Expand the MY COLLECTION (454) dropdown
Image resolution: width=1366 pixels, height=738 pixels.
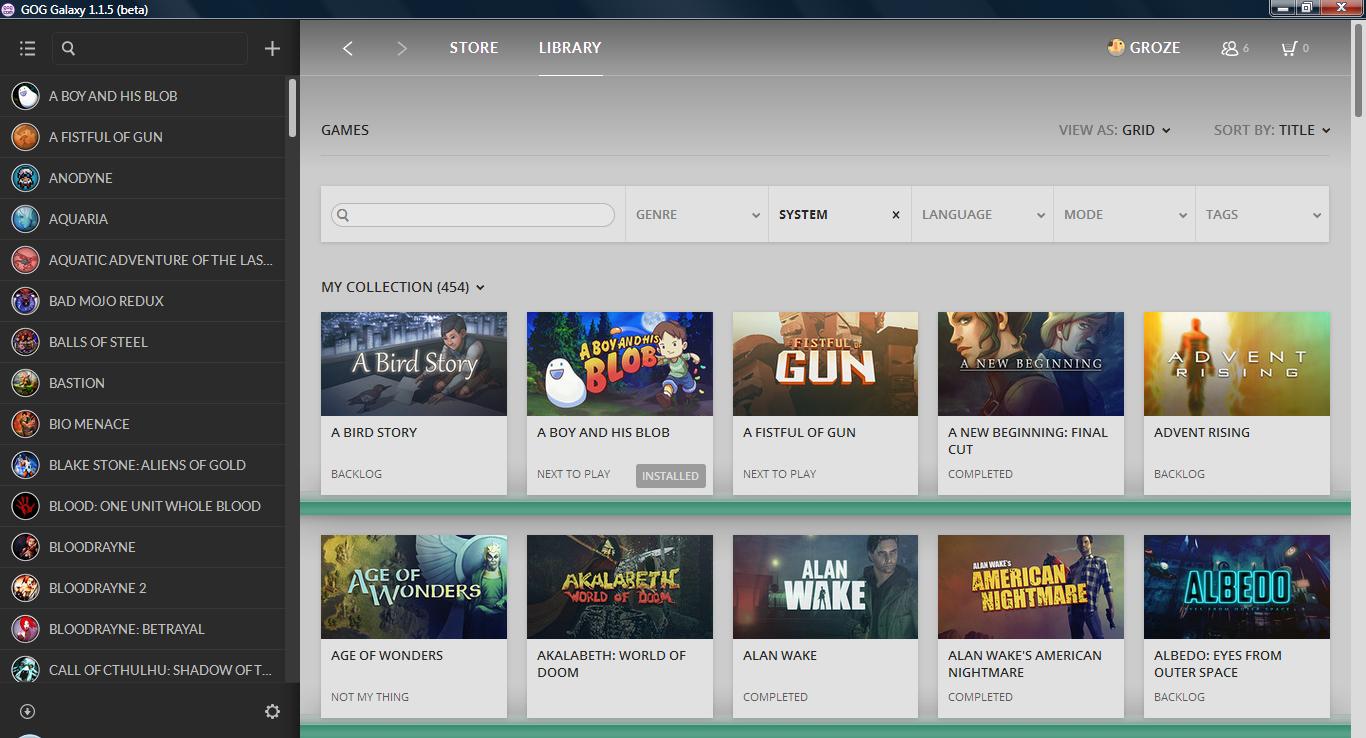point(403,287)
